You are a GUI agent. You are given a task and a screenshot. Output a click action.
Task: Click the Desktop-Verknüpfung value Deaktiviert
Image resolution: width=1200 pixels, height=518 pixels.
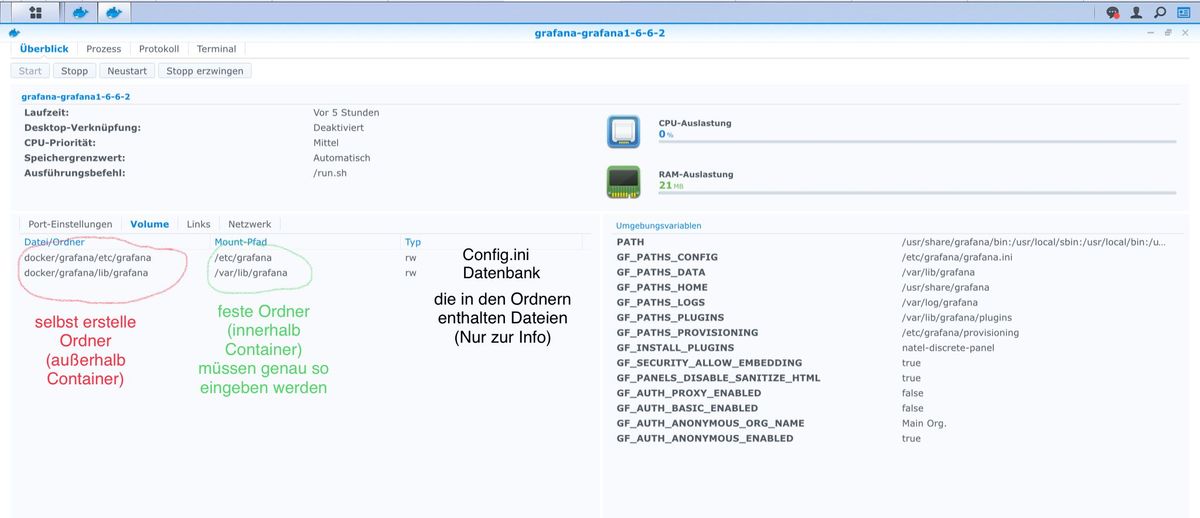(x=338, y=127)
